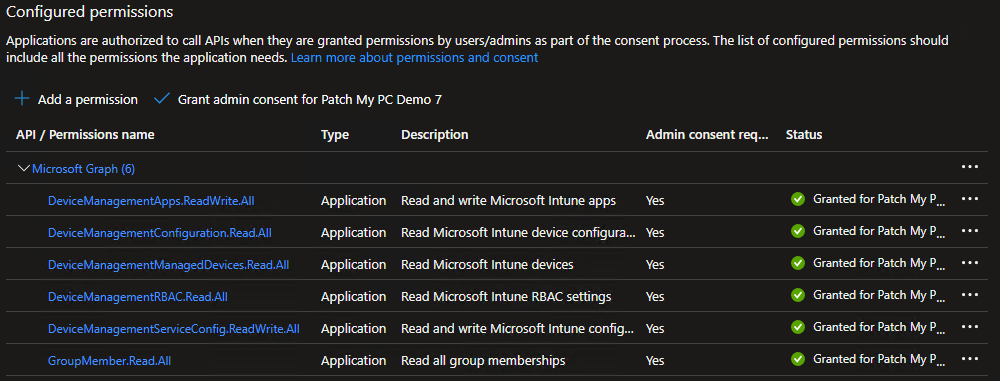Select the GroupMember.Read.All permission link
This screenshot has height=381, width=1000.
point(109,361)
